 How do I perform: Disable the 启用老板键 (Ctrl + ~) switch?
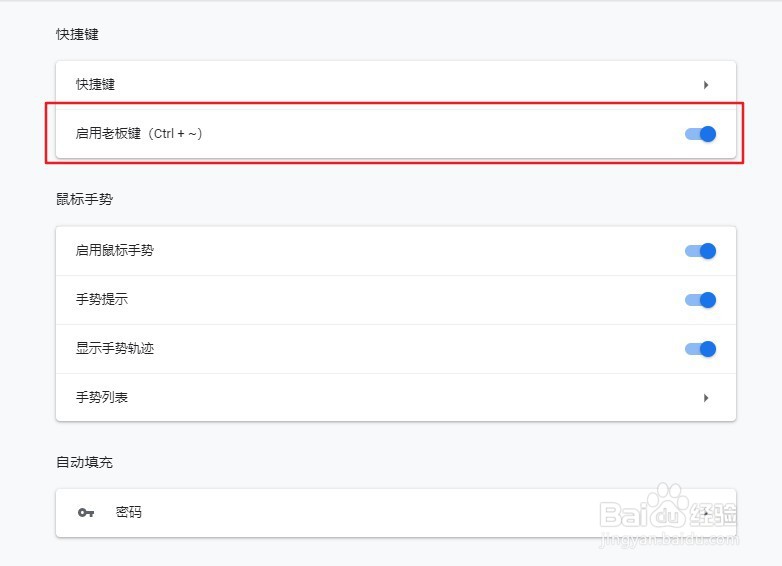pyautogui.click(x=701, y=134)
